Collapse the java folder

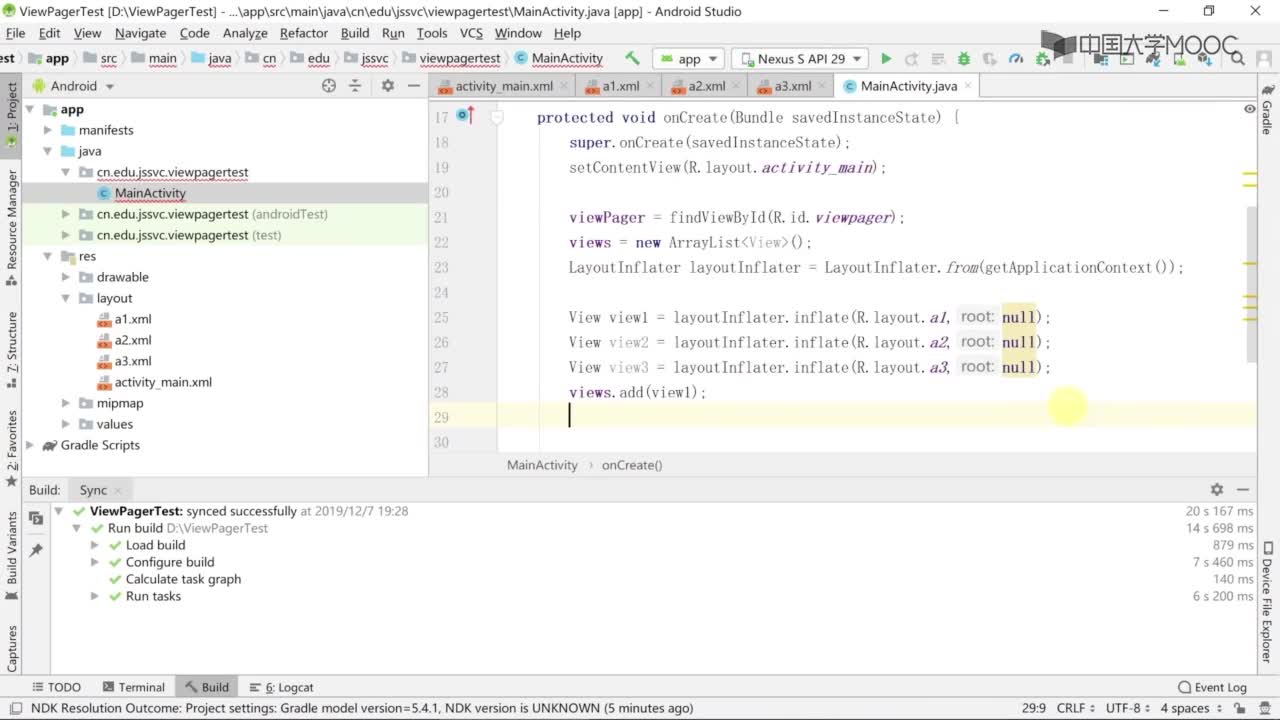point(48,151)
